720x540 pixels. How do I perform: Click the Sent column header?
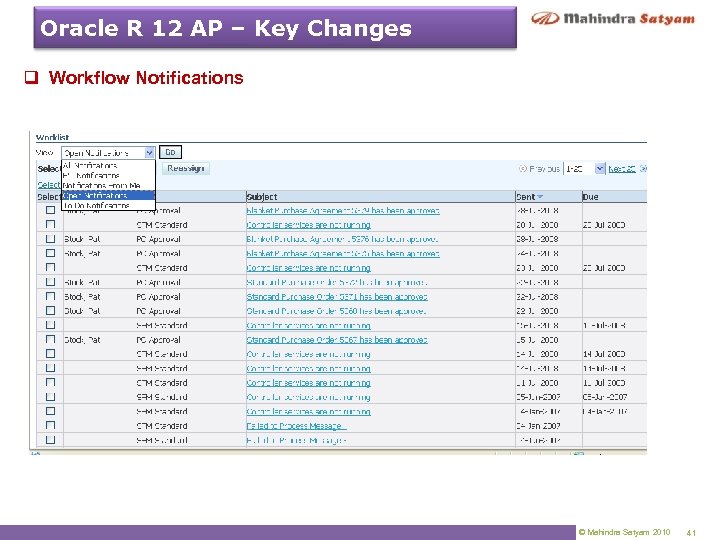tap(525, 197)
